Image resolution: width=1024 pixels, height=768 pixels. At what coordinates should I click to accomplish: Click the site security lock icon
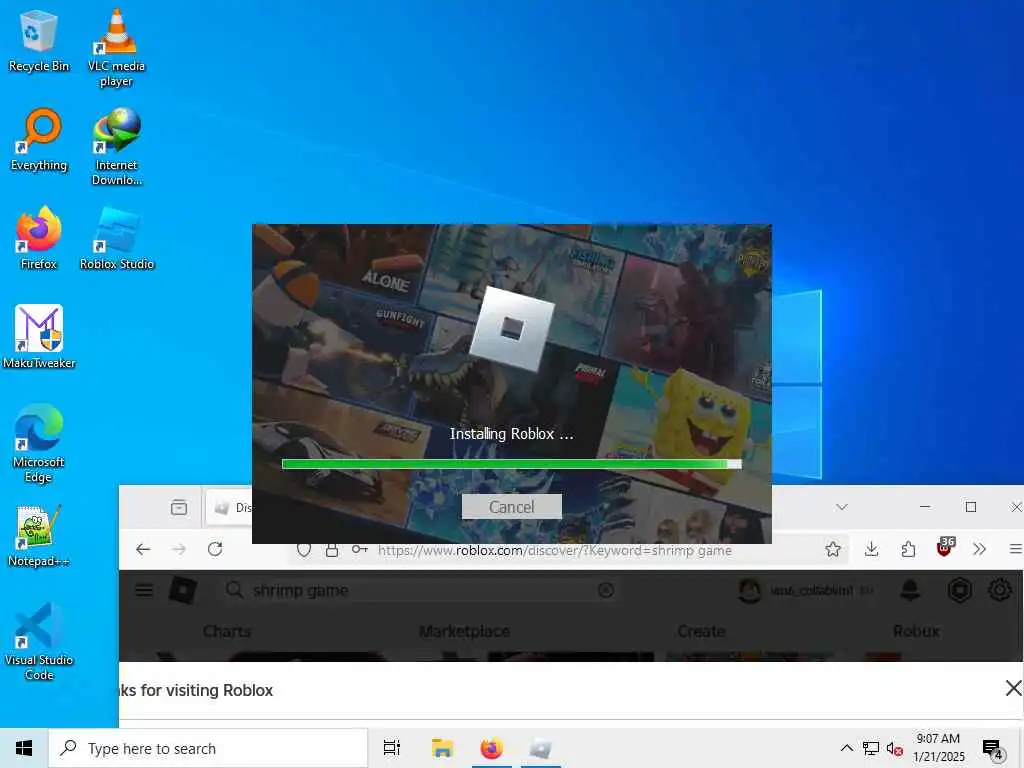332,550
